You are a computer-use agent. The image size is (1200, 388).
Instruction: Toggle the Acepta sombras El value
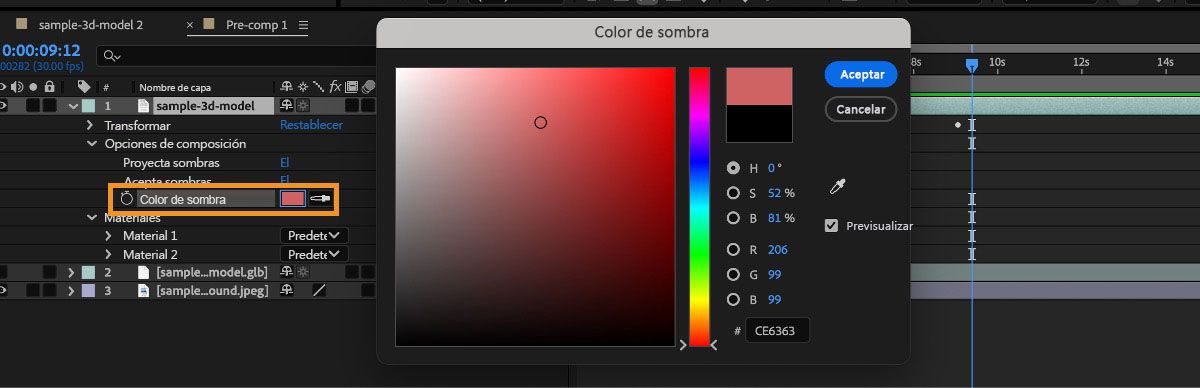pyautogui.click(x=285, y=180)
